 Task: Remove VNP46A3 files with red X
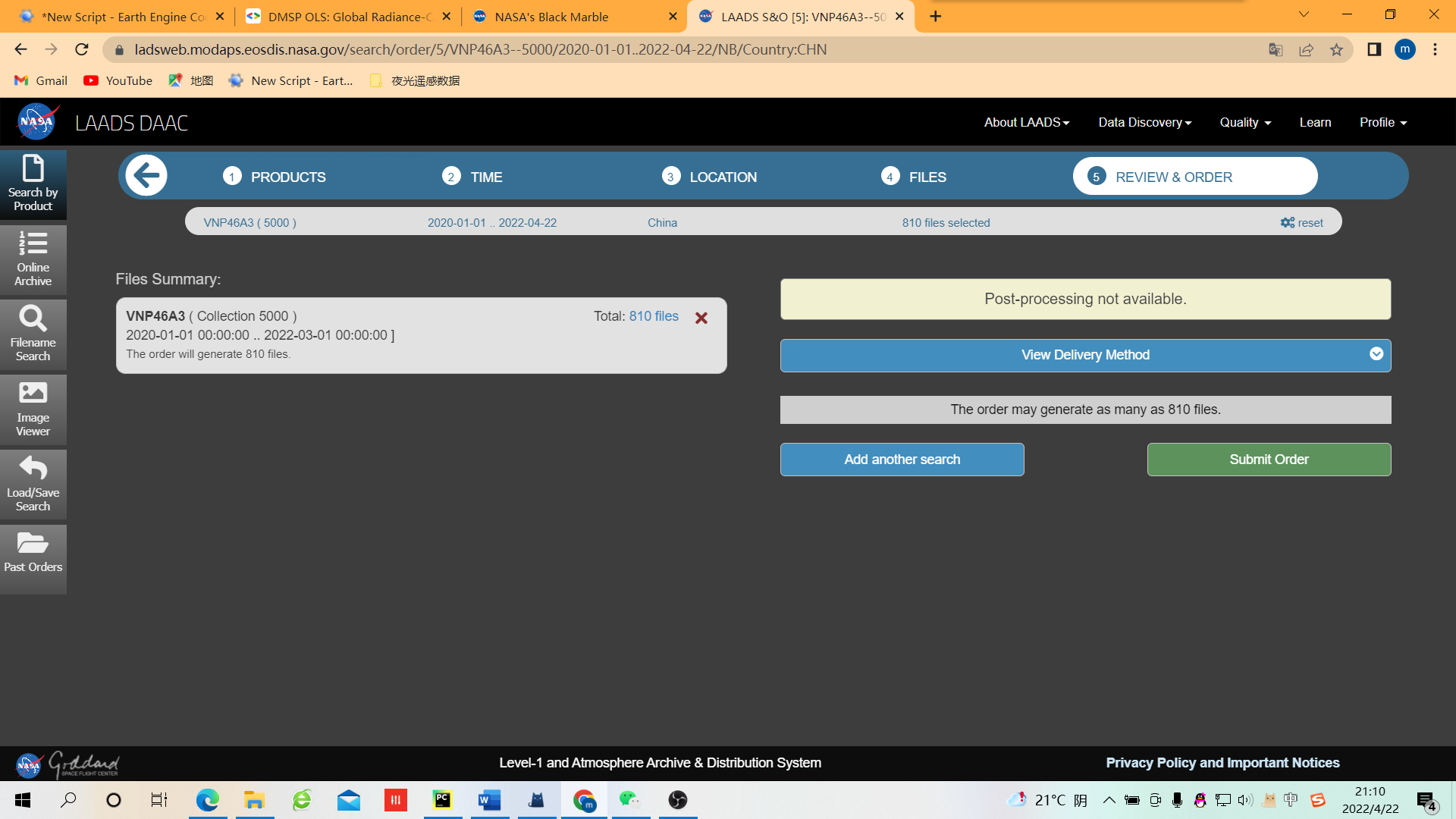(701, 318)
